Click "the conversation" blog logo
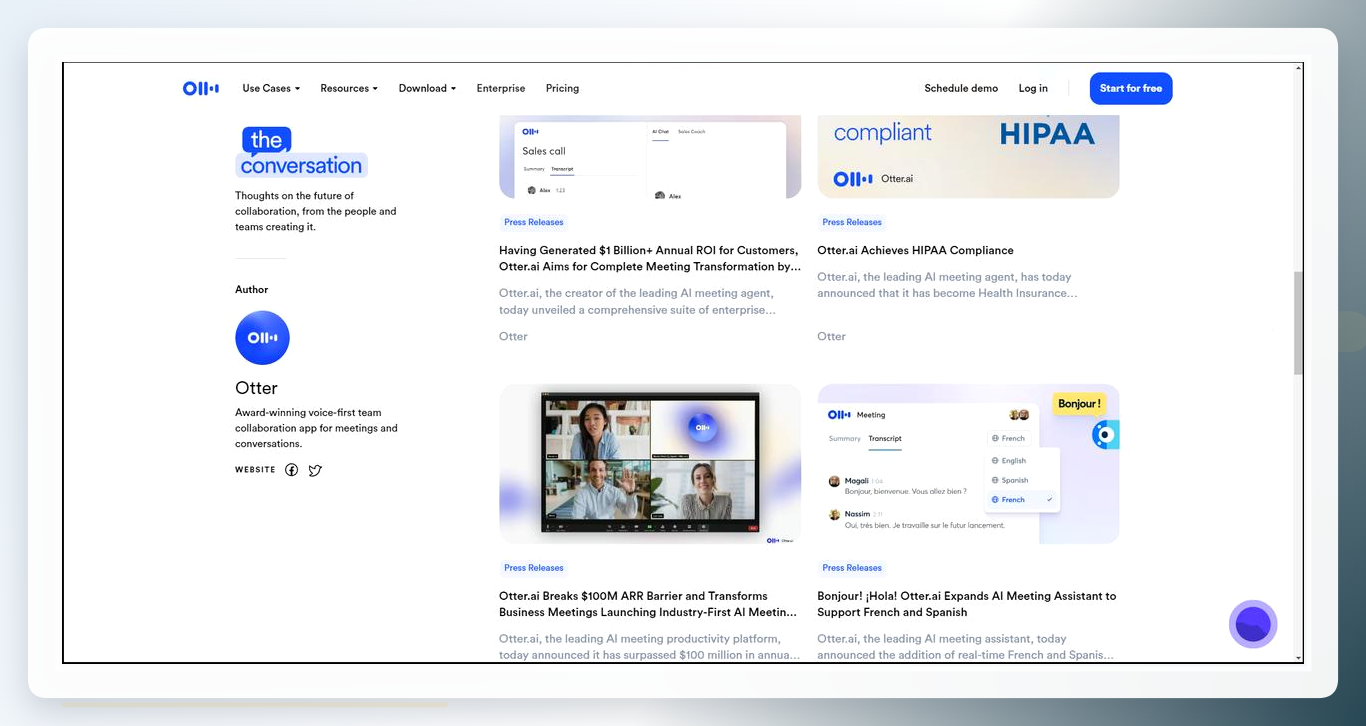The height and width of the screenshot is (726, 1366). (302, 152)
